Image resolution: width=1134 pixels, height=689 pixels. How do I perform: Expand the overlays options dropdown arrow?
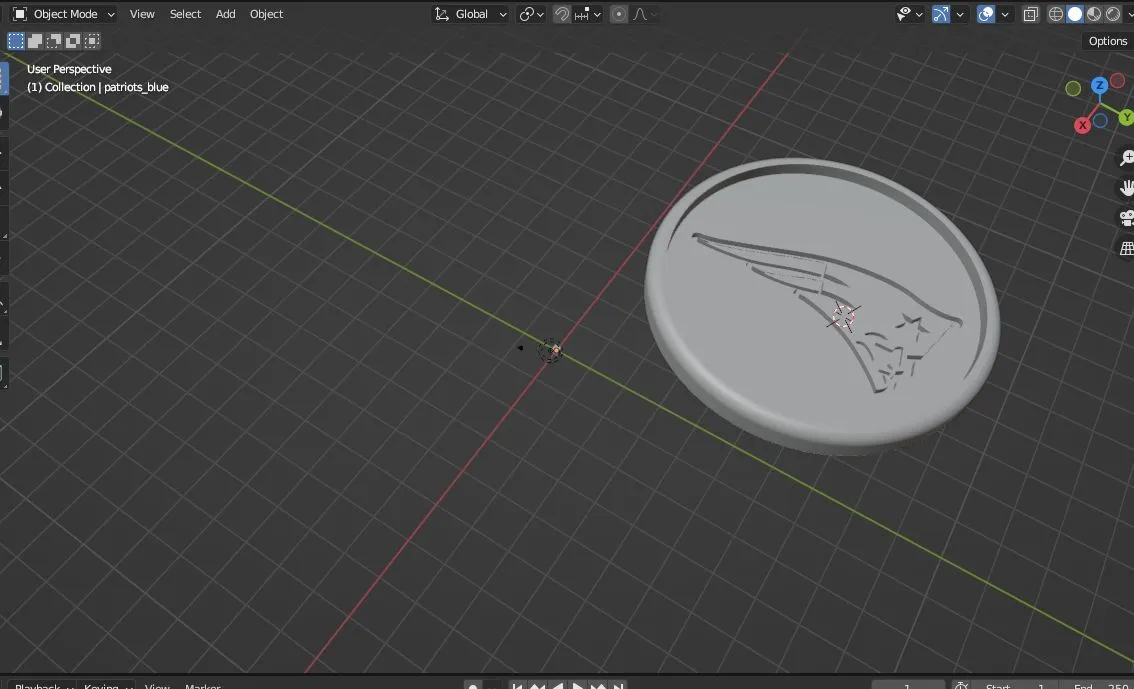1005,14
